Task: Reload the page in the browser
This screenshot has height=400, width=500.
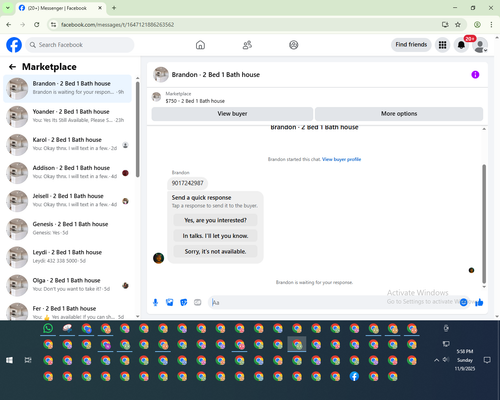Action: pos(37,25)
